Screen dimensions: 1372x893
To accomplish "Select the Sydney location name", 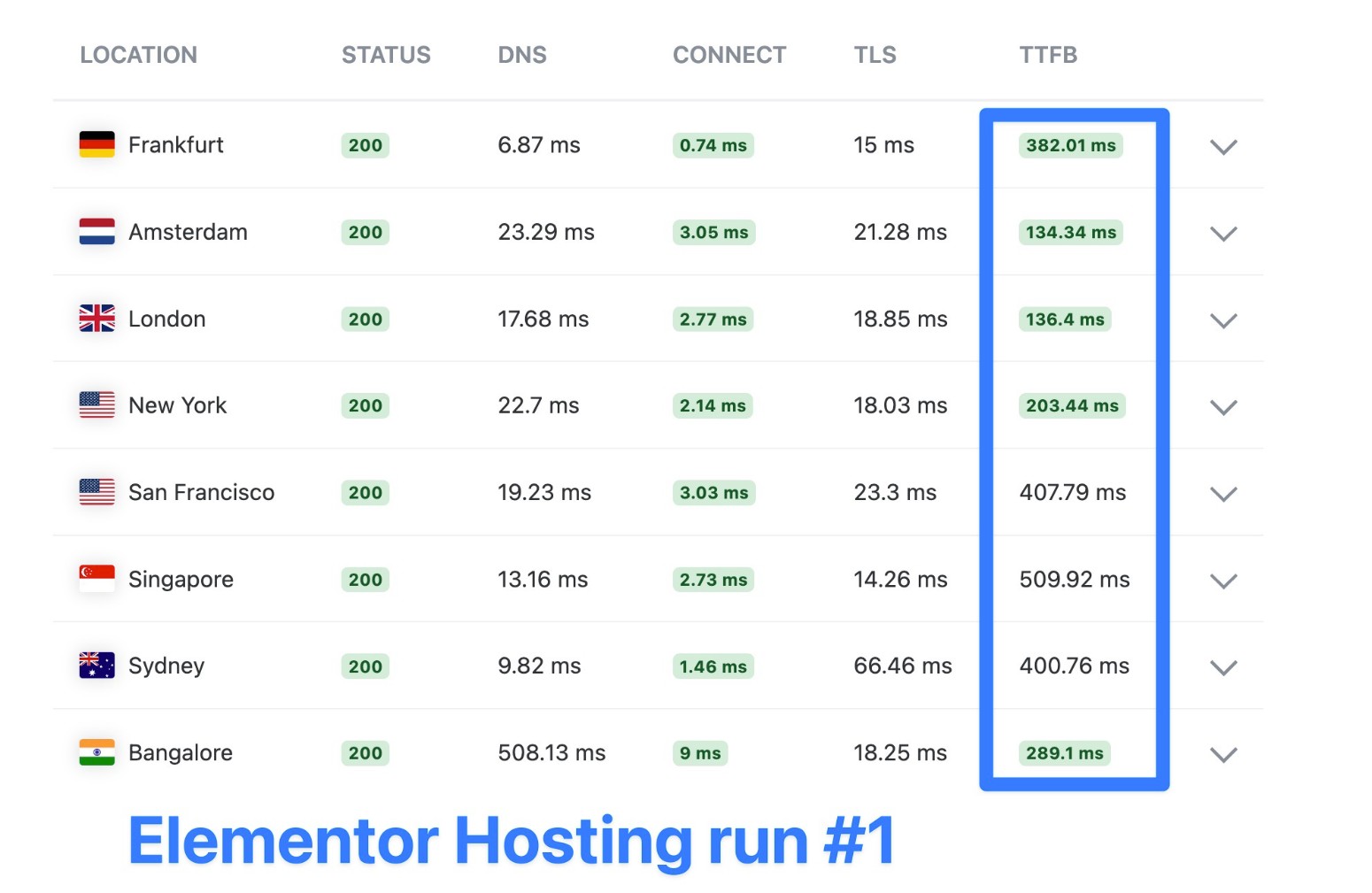I will [x=166, y=666].
